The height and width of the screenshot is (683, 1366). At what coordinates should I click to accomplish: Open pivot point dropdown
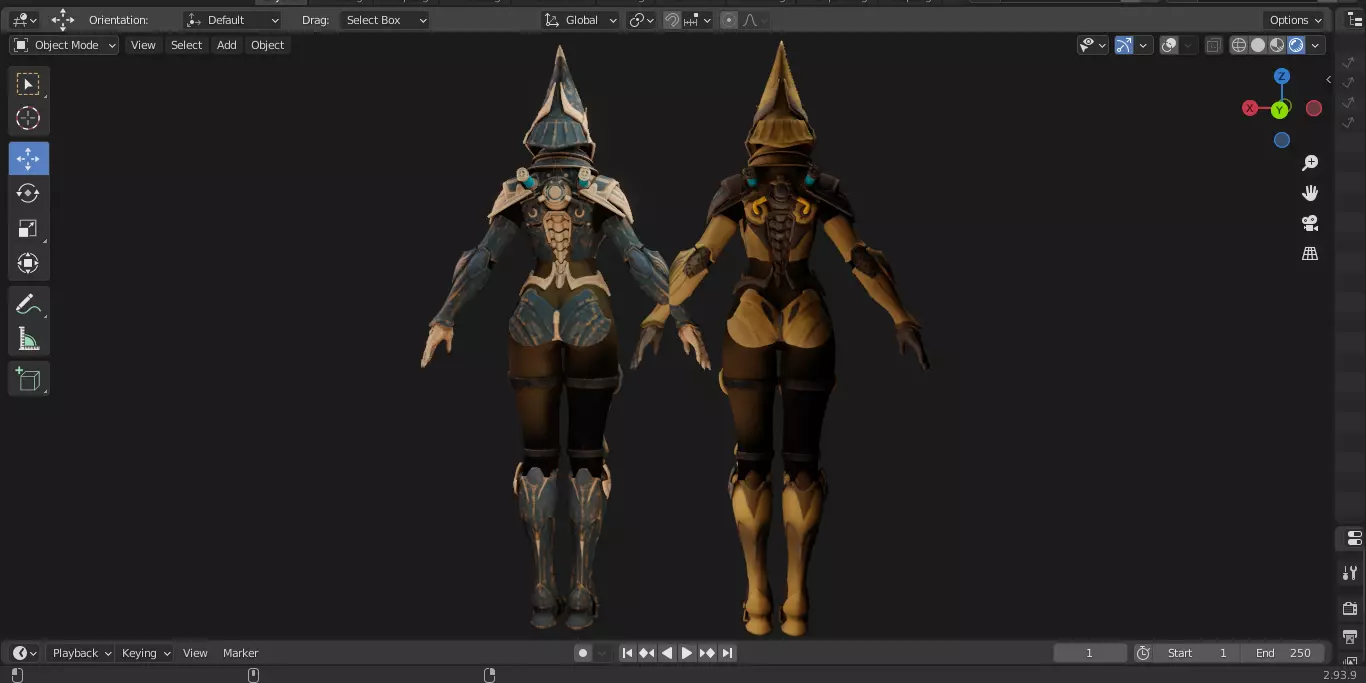(x=641, y=20)
